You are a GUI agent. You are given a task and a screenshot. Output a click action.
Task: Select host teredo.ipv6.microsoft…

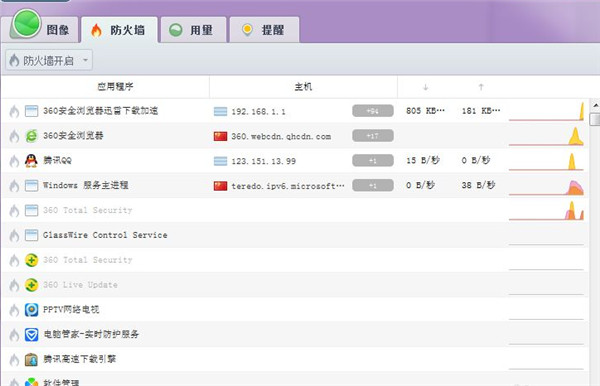click(288, 186)
